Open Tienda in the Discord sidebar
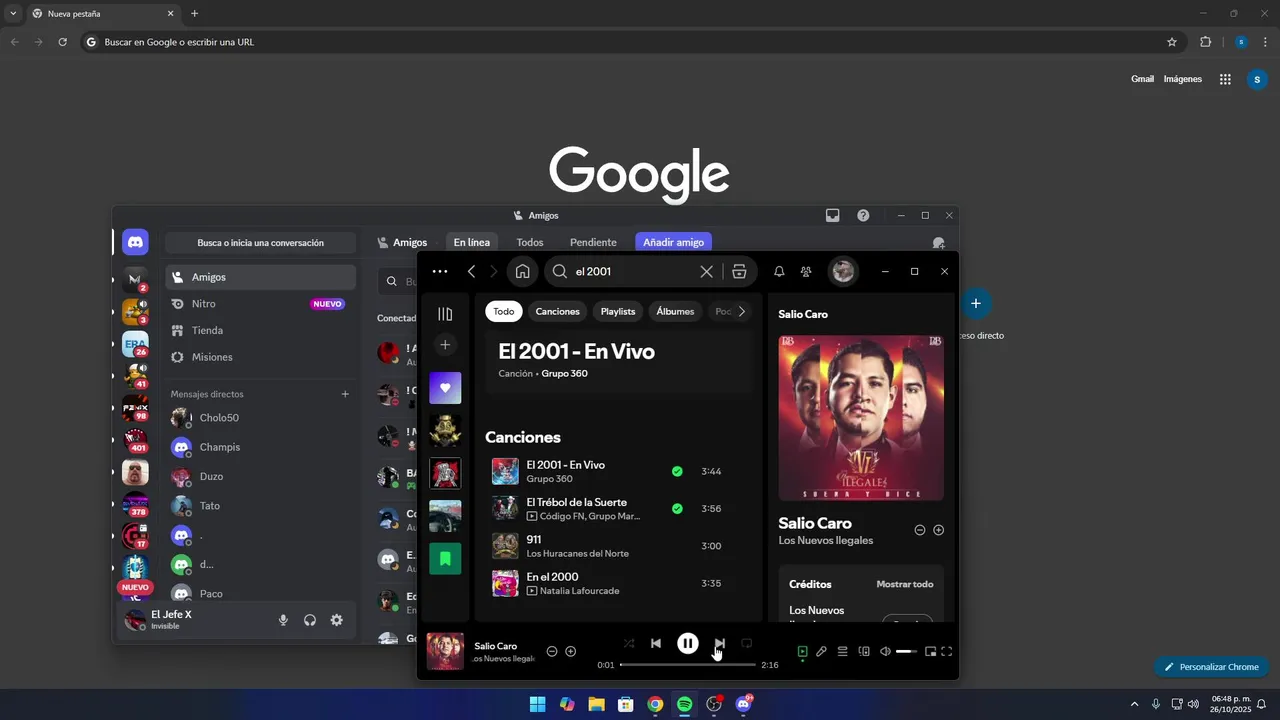 [x=260, y=331]
